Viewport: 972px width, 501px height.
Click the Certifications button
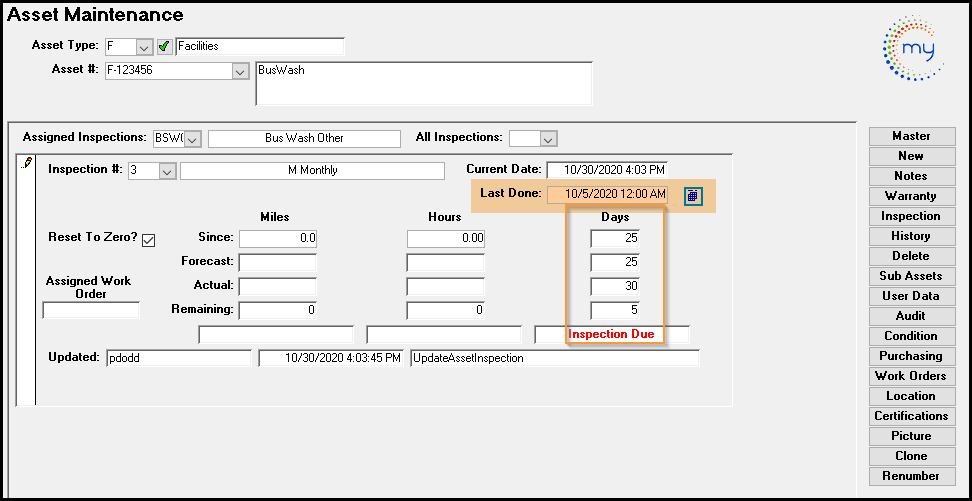pos(911,416)
